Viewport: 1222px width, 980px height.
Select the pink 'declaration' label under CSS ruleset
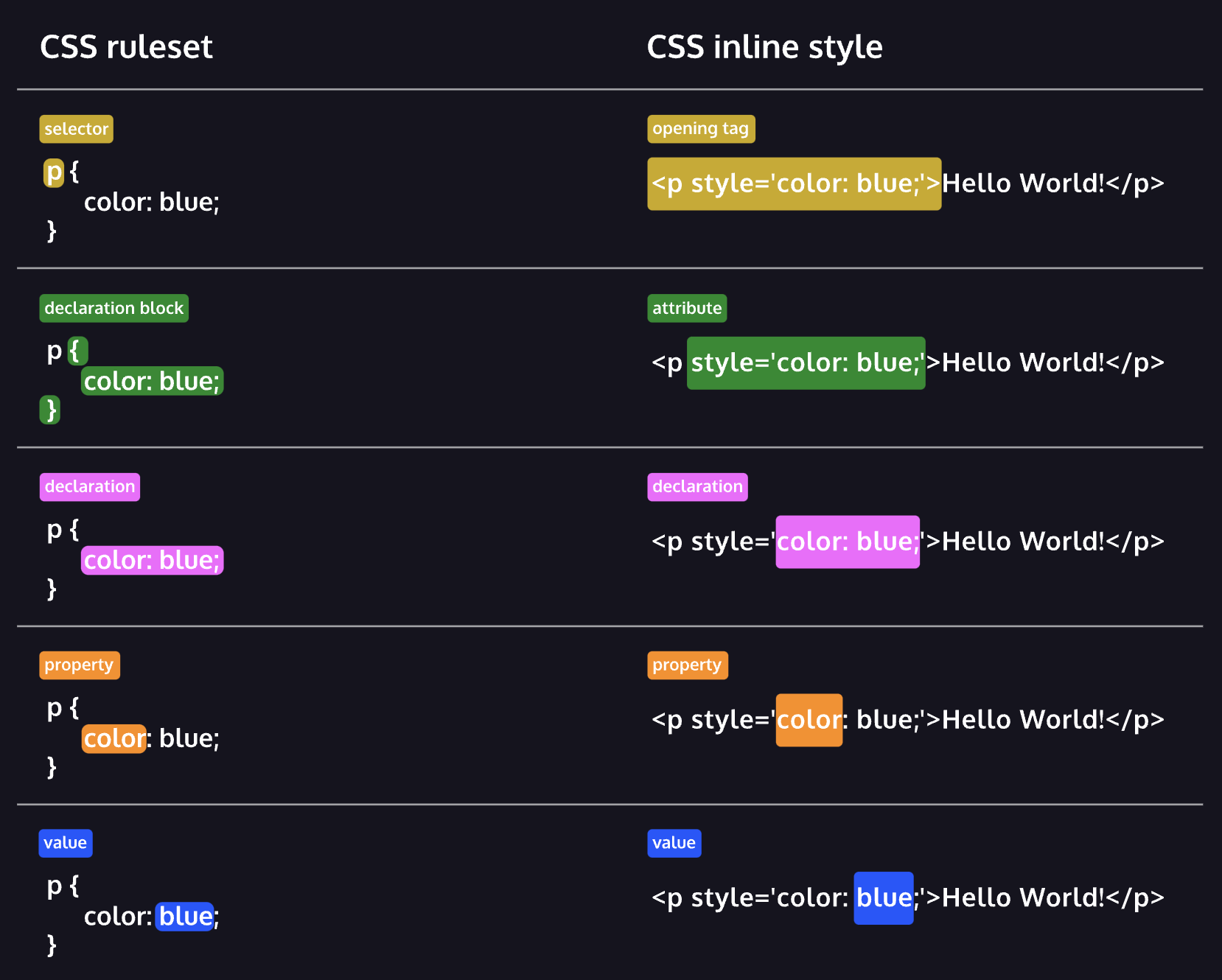(89, 487)
